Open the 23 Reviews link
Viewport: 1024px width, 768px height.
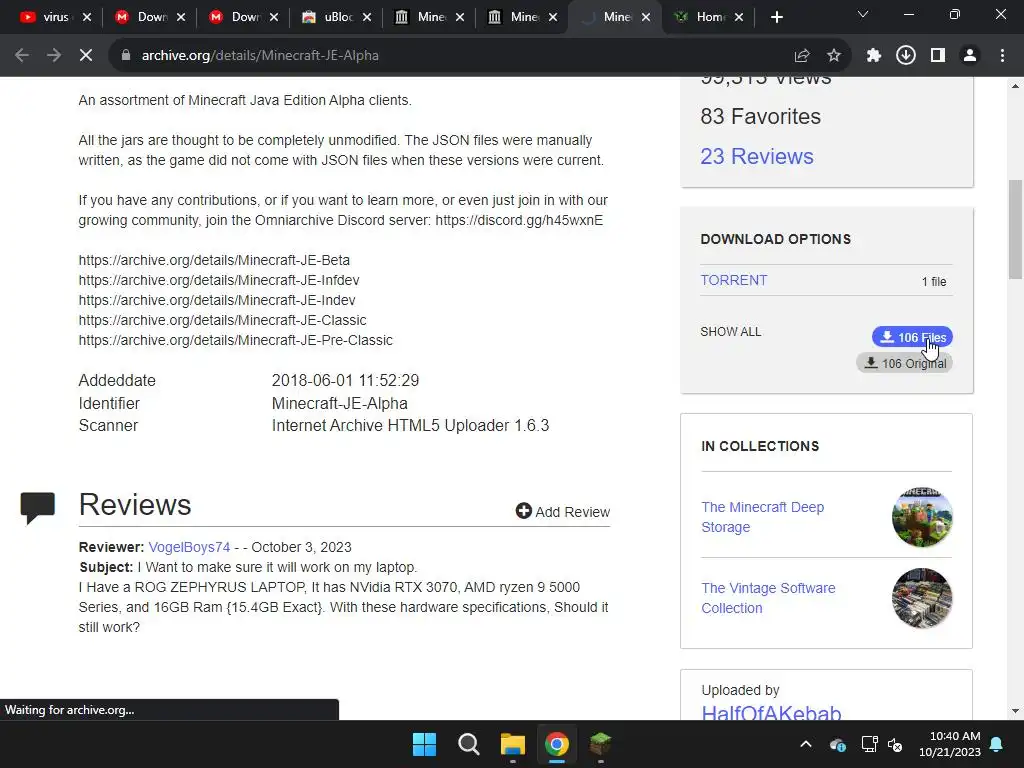(757, 156)
